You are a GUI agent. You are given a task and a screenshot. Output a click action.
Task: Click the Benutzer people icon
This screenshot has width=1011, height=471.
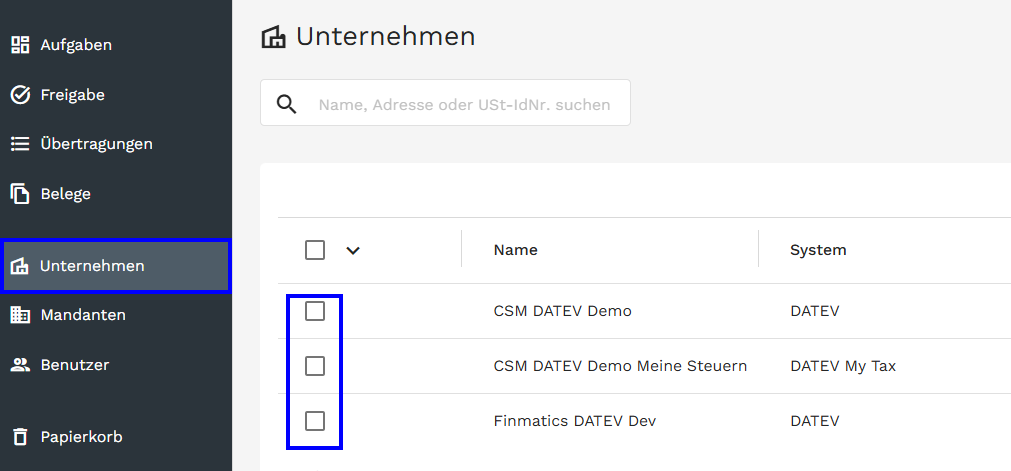(20, 365)
